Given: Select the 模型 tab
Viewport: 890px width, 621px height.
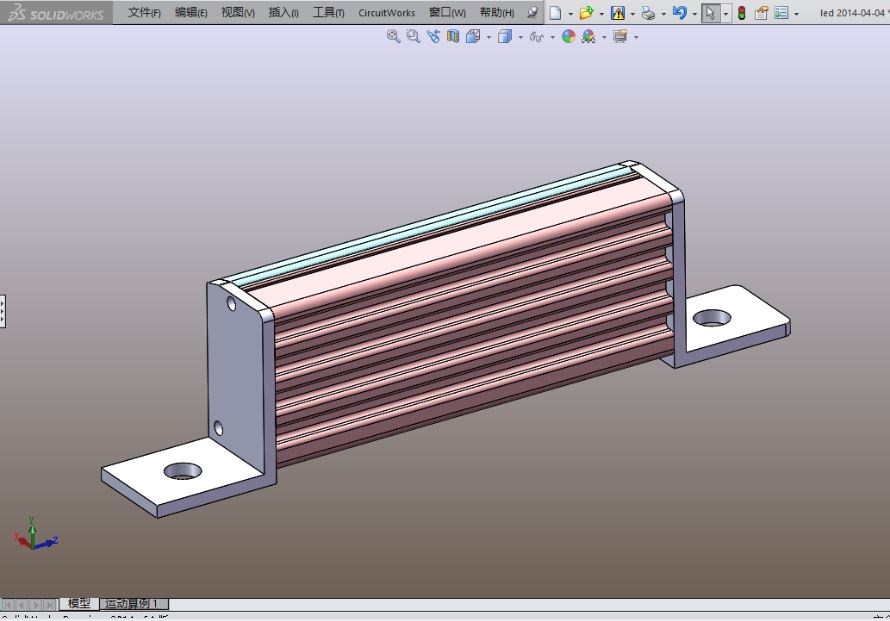Looking at the screenshot, I should [x=79, y=604].
